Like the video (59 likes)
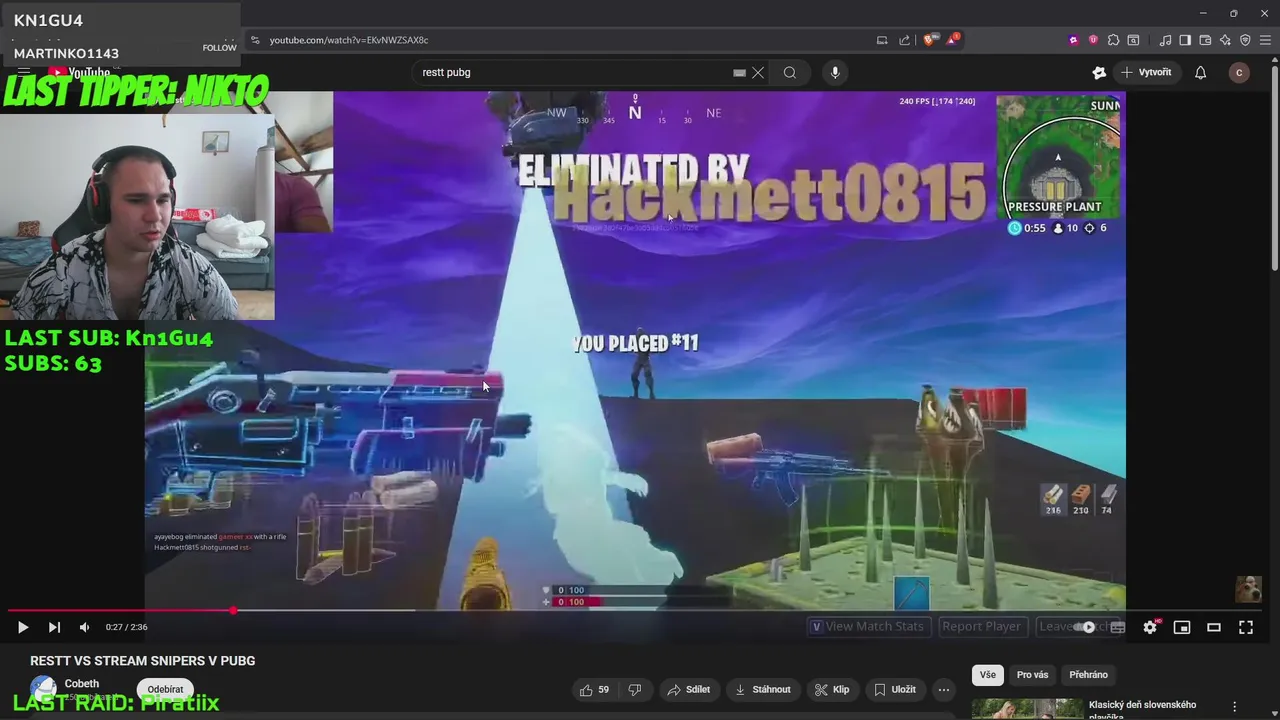This screenshot has height=720, width=1280. click(594, 689)
